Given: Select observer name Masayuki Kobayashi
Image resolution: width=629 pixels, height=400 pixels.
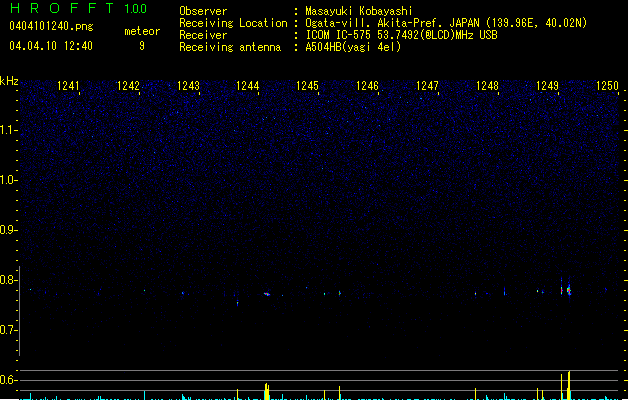Looking at the screenshot, I should pyautogui.click(x=359, y=11).
